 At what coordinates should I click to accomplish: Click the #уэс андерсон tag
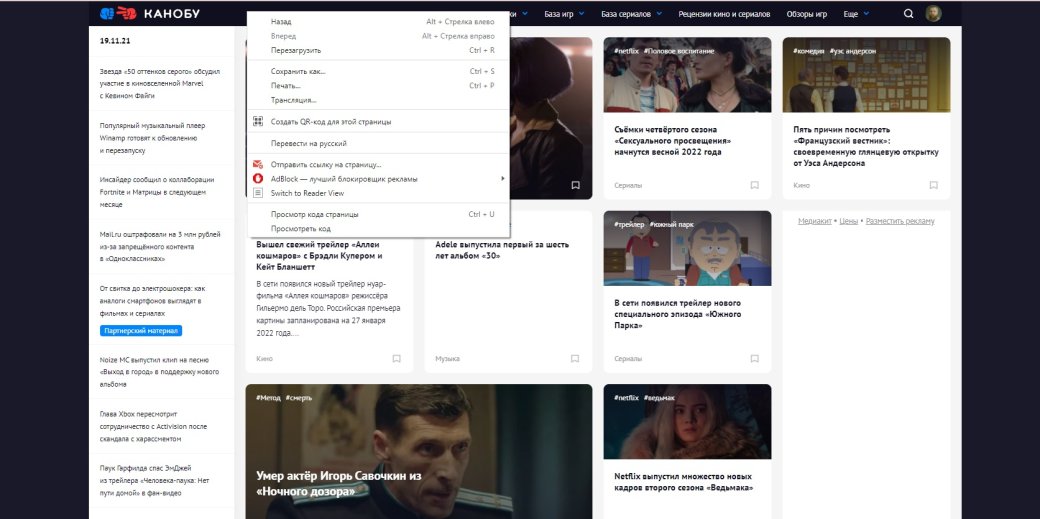pyautogui.click(x=852, y=50)
